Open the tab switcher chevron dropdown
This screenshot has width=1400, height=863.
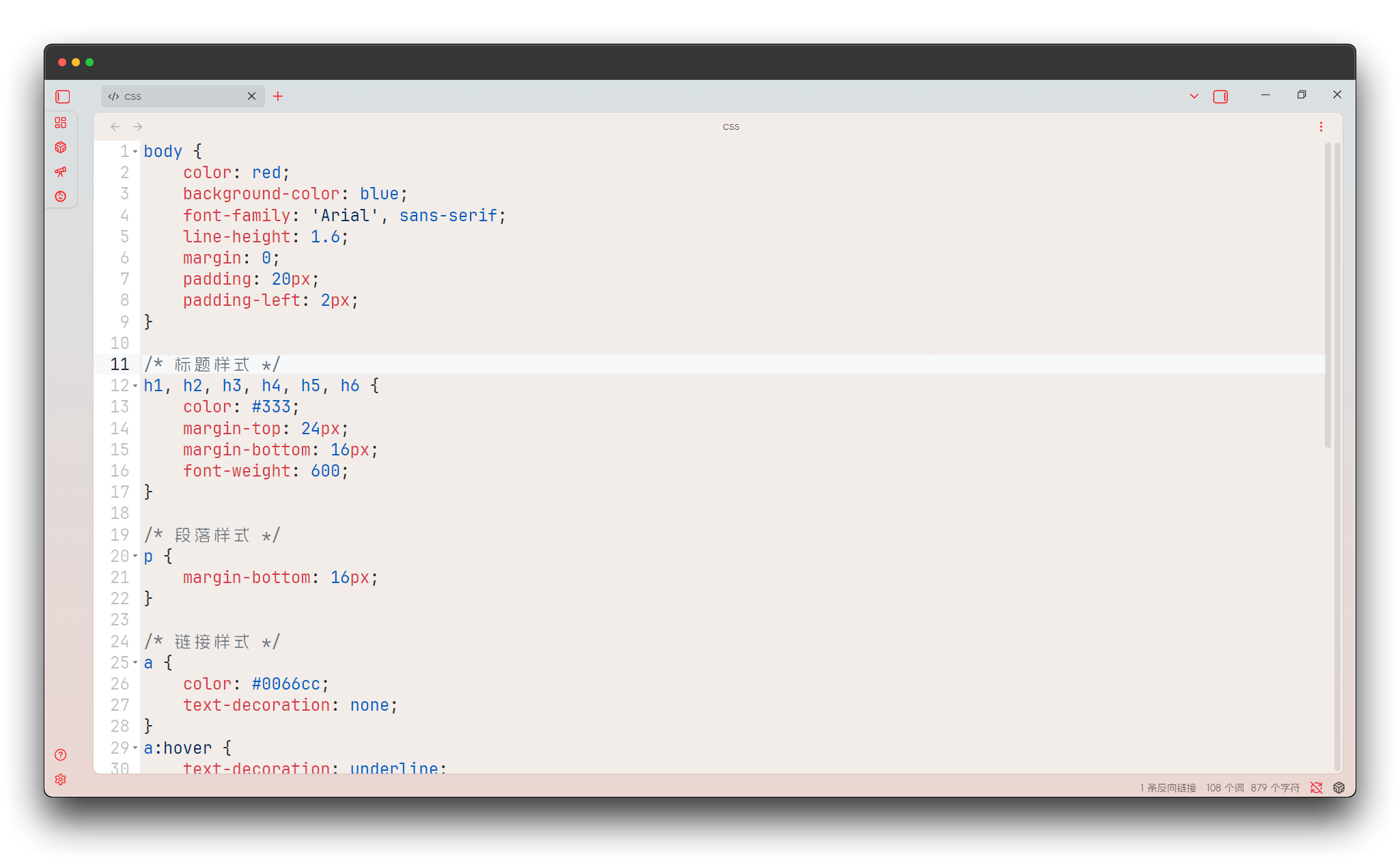tap(1193, 96)
